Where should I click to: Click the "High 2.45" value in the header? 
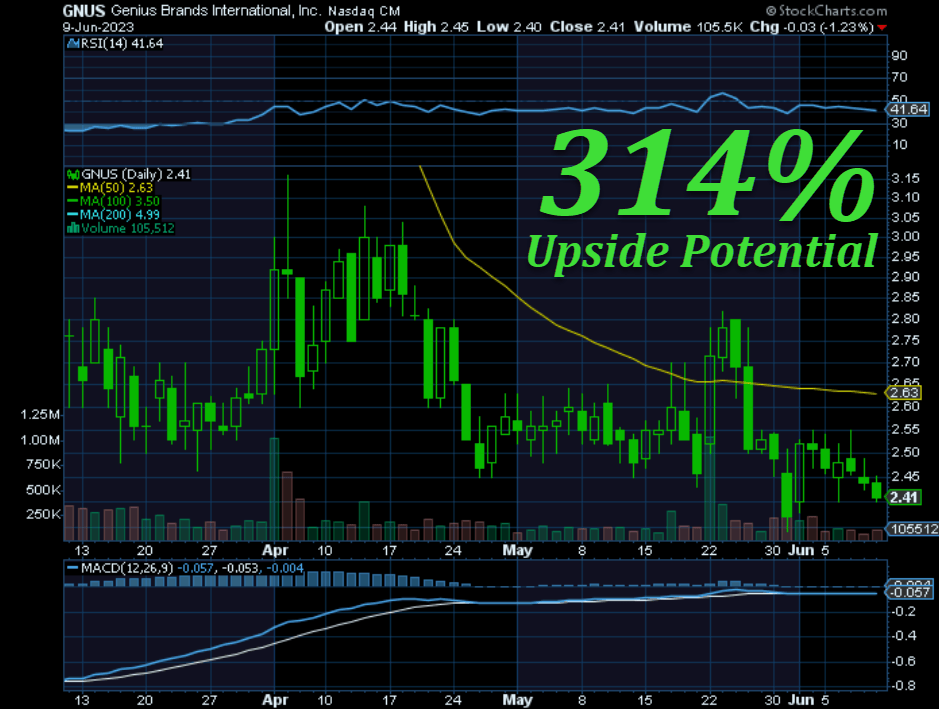coord(436,27)
